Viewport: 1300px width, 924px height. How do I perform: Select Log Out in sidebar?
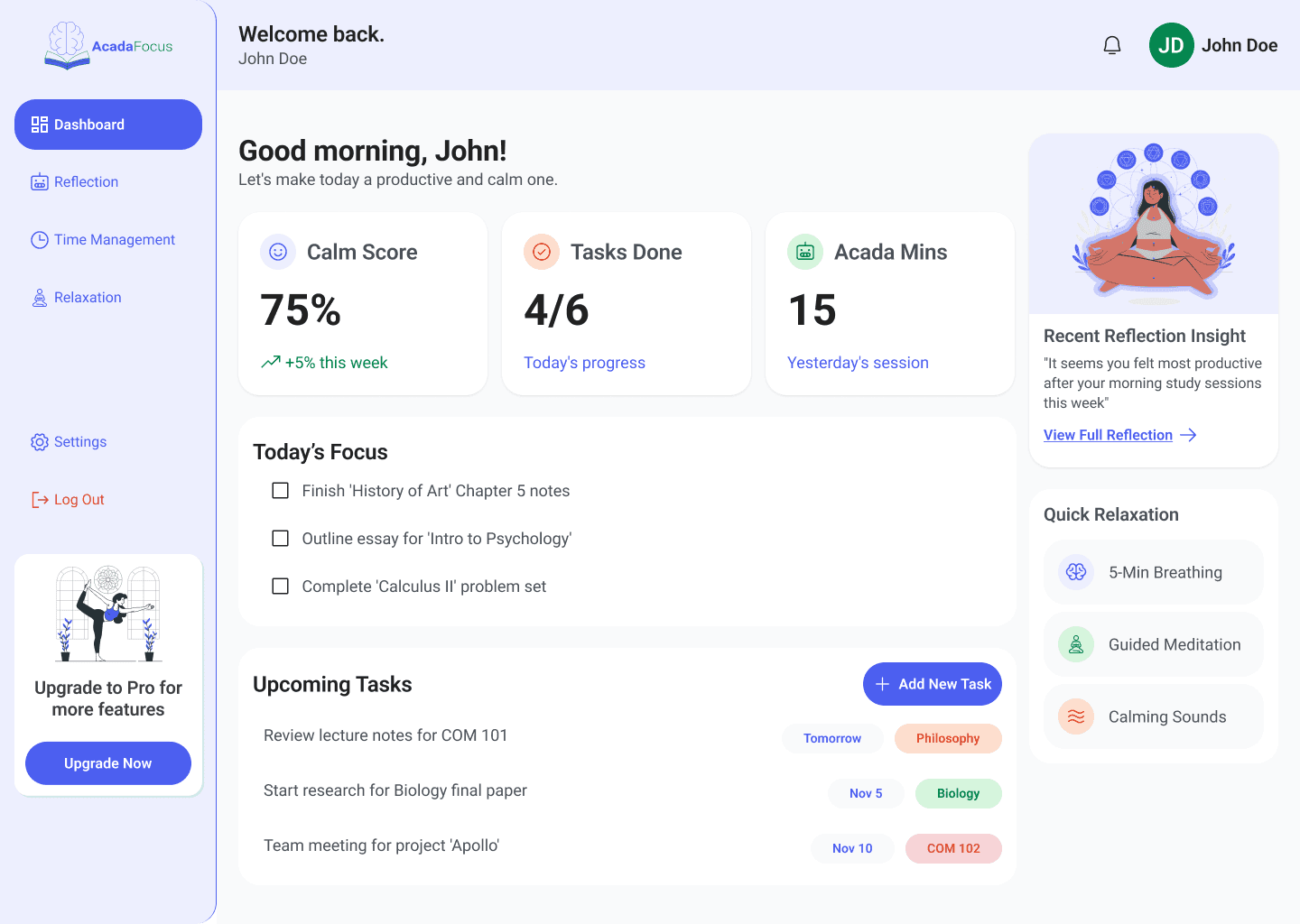[108, 500]
